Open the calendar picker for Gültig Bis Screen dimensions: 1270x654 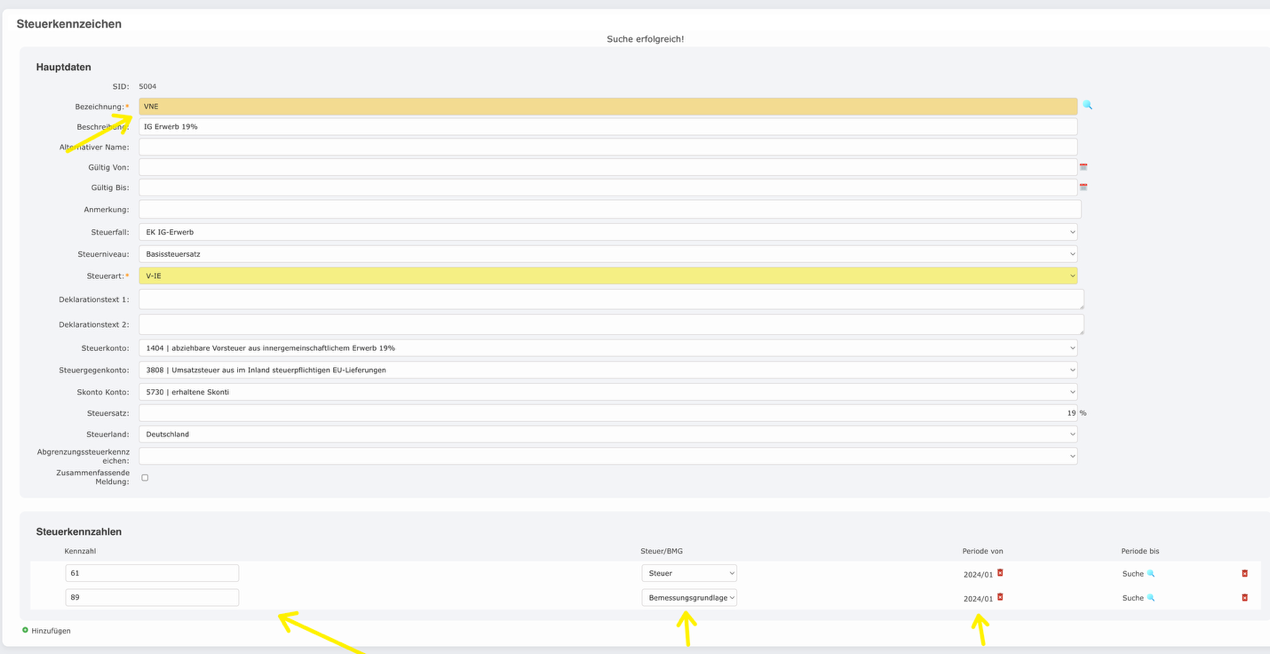1083,187
